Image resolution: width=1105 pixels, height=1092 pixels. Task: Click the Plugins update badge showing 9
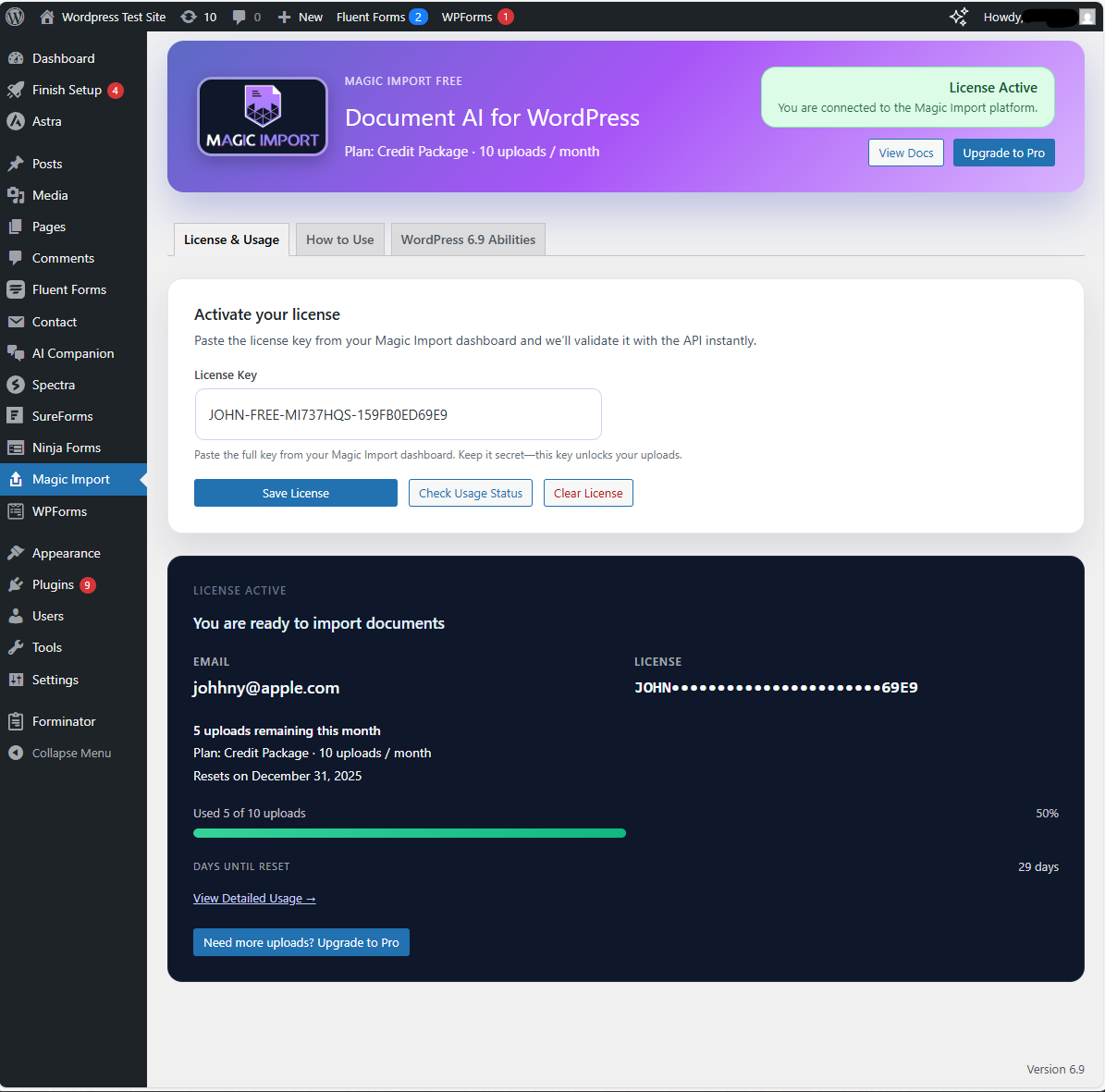tap(88, 584)
